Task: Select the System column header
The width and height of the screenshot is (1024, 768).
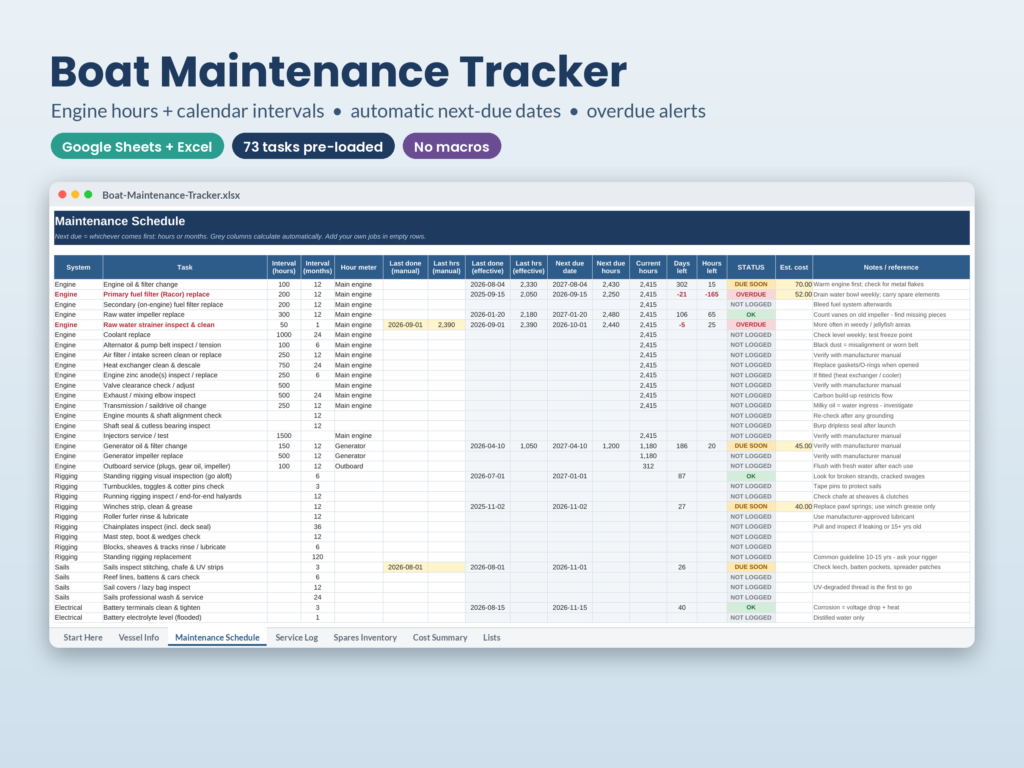Action: pyautogui.click(x=78, y=268)
